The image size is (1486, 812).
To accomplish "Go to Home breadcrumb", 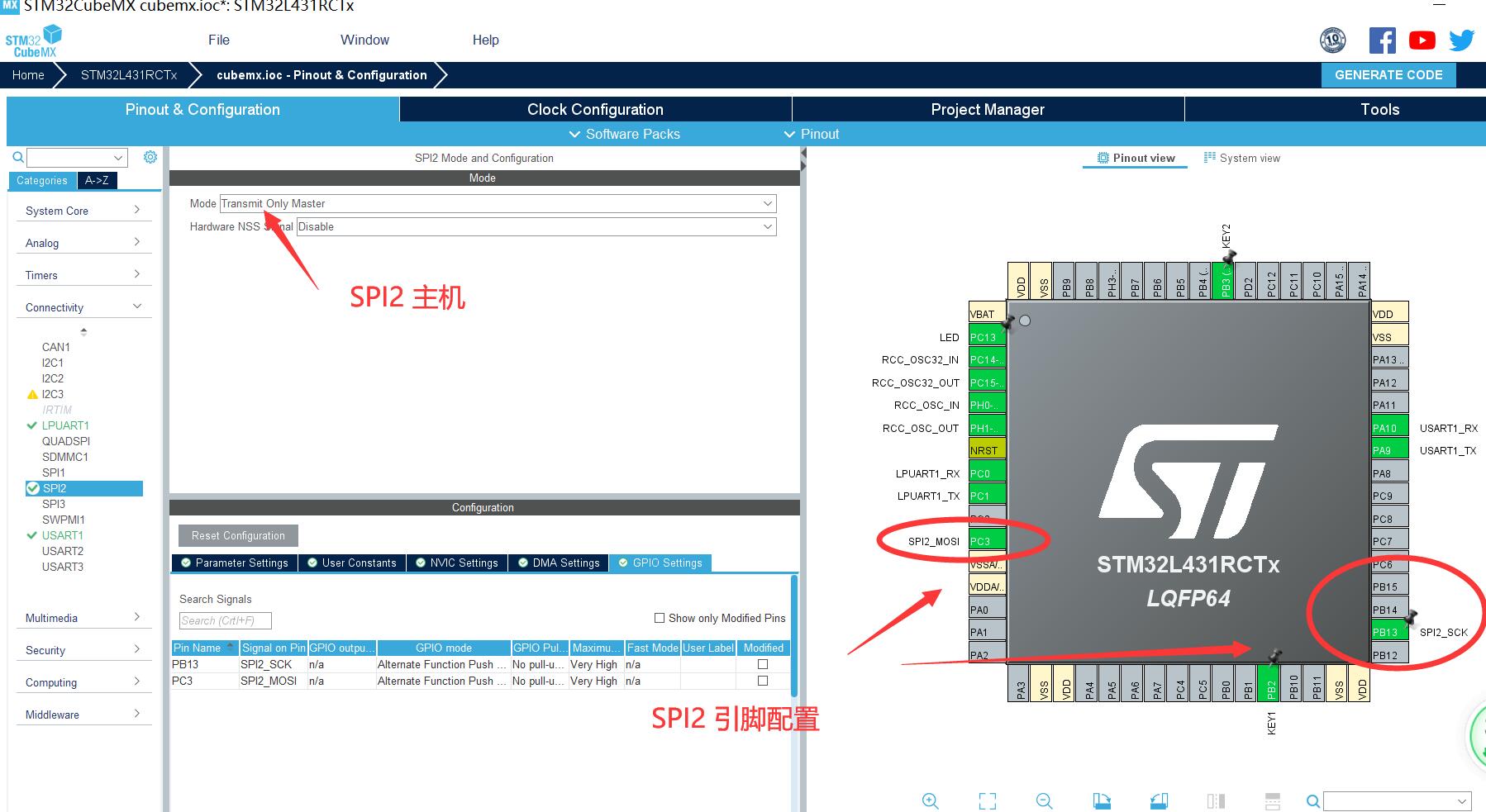I will [28, 74].
